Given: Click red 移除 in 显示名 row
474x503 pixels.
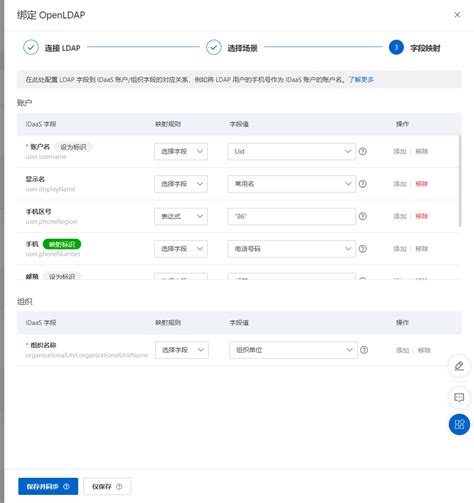Looking at the screenshot, I should (x=421, y=184).
